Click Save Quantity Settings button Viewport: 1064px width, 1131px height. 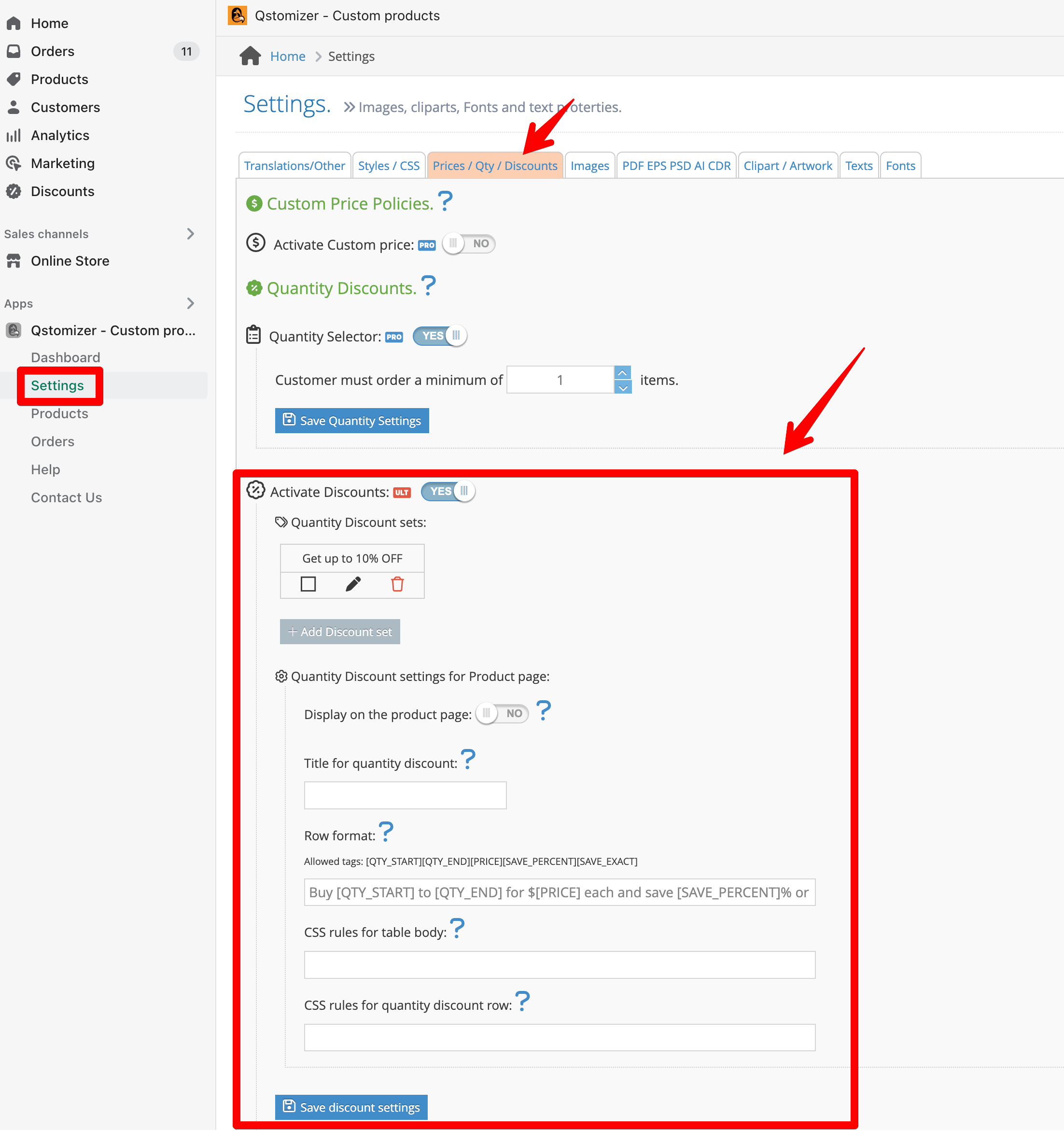(x=352, y=421)
